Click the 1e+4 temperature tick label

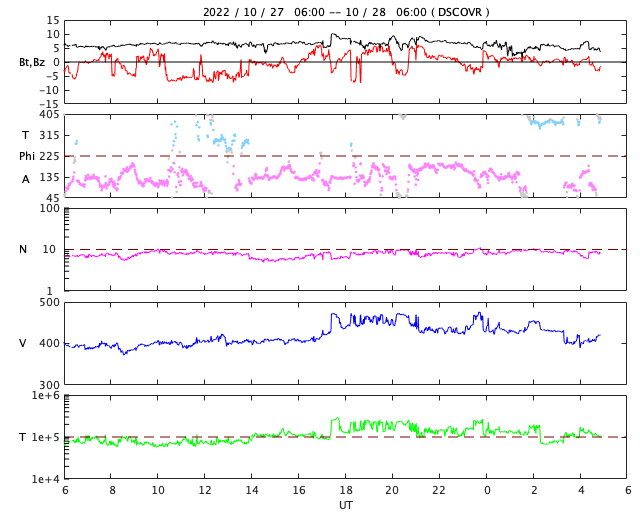46,479
